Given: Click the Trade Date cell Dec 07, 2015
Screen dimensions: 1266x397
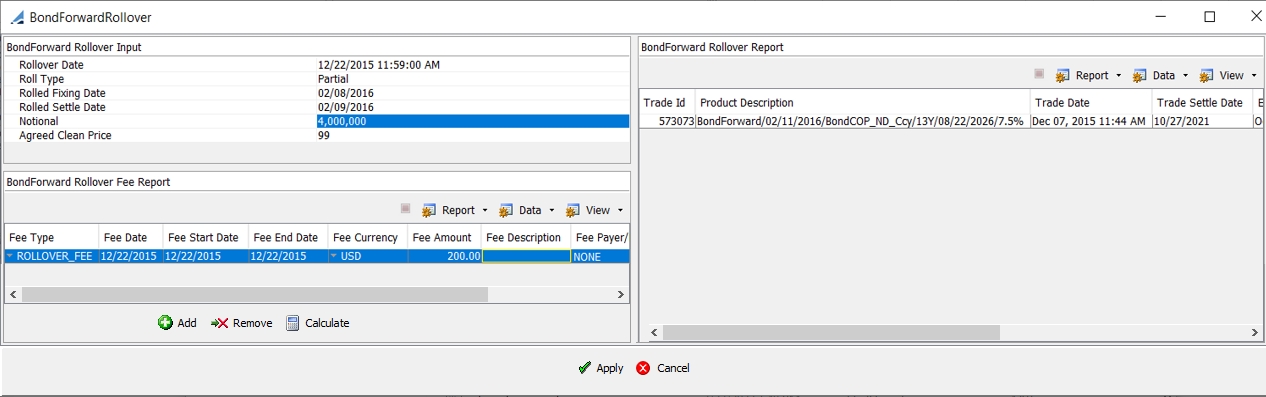Looking at the screenshot, I should click(x=1091, y=120).
